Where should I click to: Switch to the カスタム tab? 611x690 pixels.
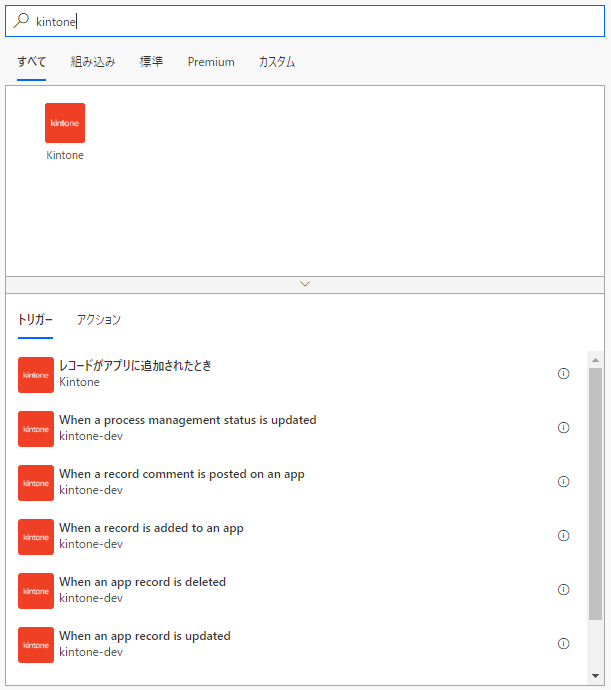pyautogui.click(x=277, y=62)
